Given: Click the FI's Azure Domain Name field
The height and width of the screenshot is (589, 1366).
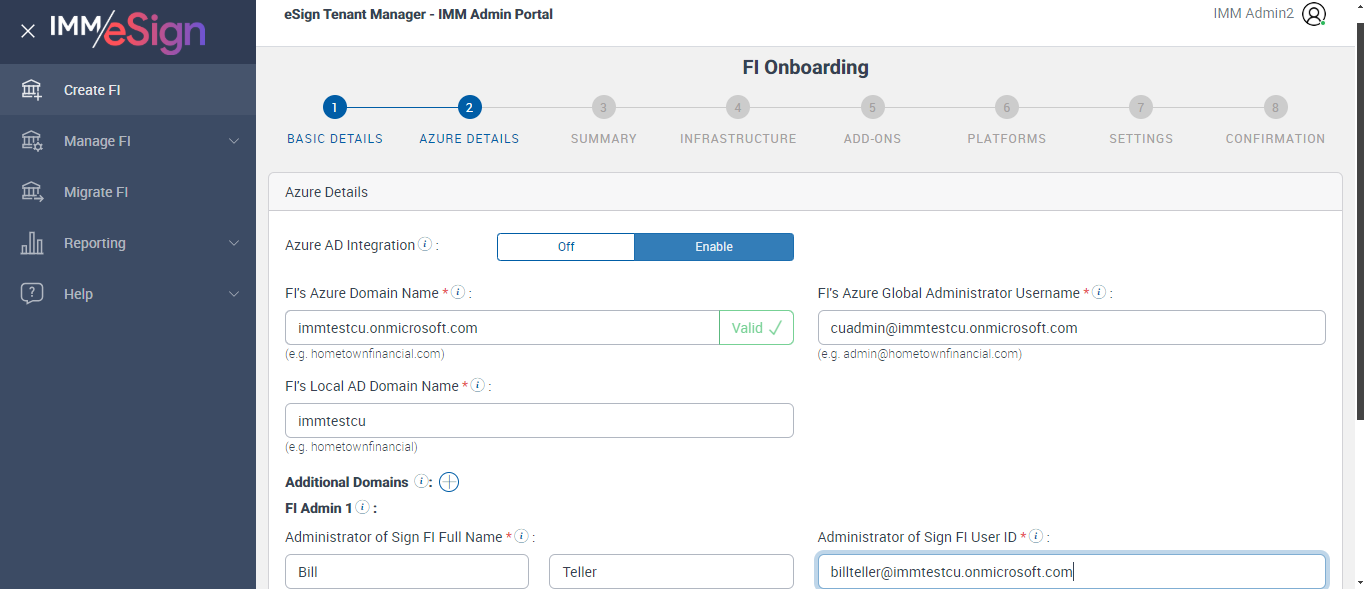Looking at the screenshot, I should click(502, 328).
